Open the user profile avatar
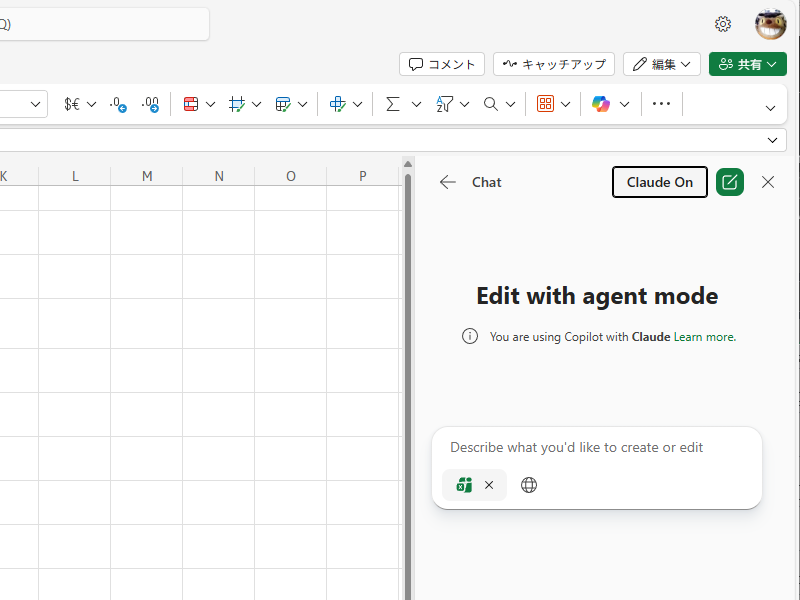The width and height of the screenshot is (800, 600). pos(770,24)
